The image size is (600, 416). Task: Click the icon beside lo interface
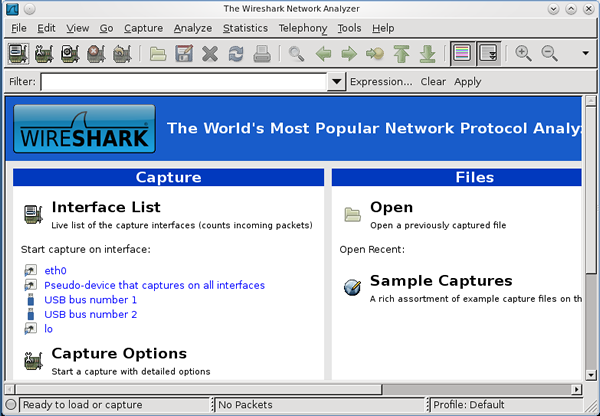pyautogui.click(x=31, y=329)
